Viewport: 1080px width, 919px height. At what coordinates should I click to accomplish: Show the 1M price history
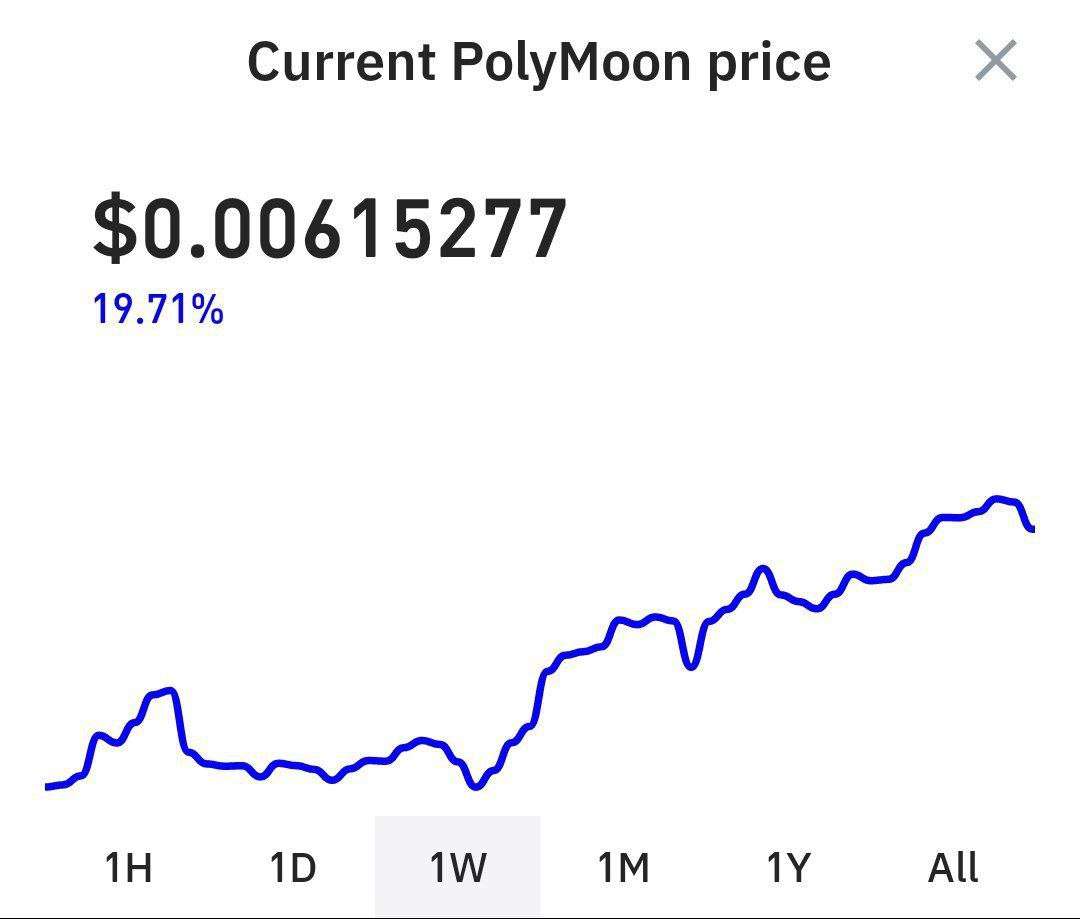[x=623, y=866]
